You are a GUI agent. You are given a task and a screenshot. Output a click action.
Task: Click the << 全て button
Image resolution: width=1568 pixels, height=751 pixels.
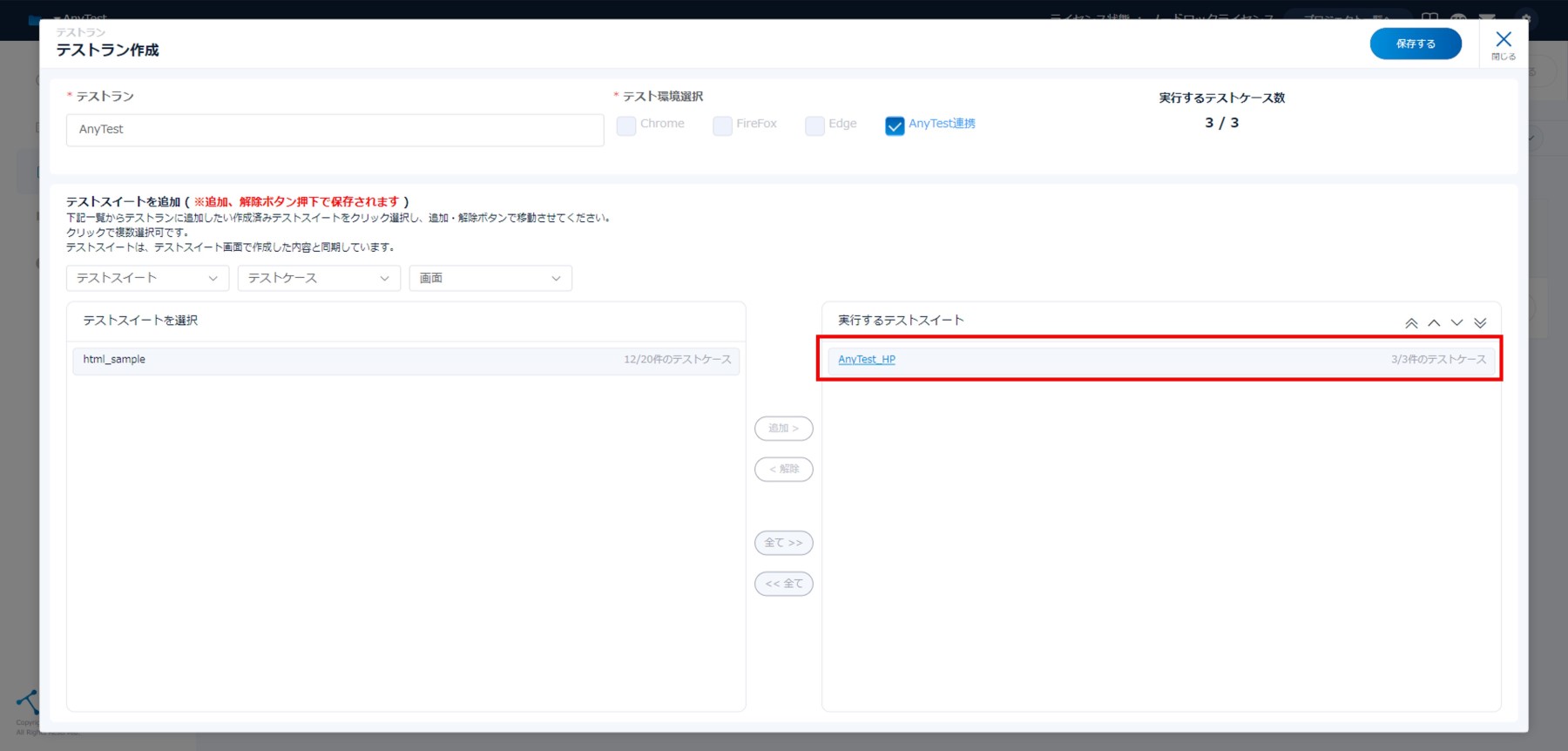click(x=783, y=584)
